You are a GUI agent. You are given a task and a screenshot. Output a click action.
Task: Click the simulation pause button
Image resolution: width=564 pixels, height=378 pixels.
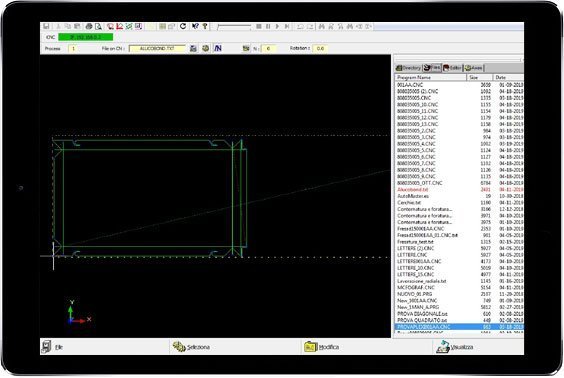(x=268, y=26)
